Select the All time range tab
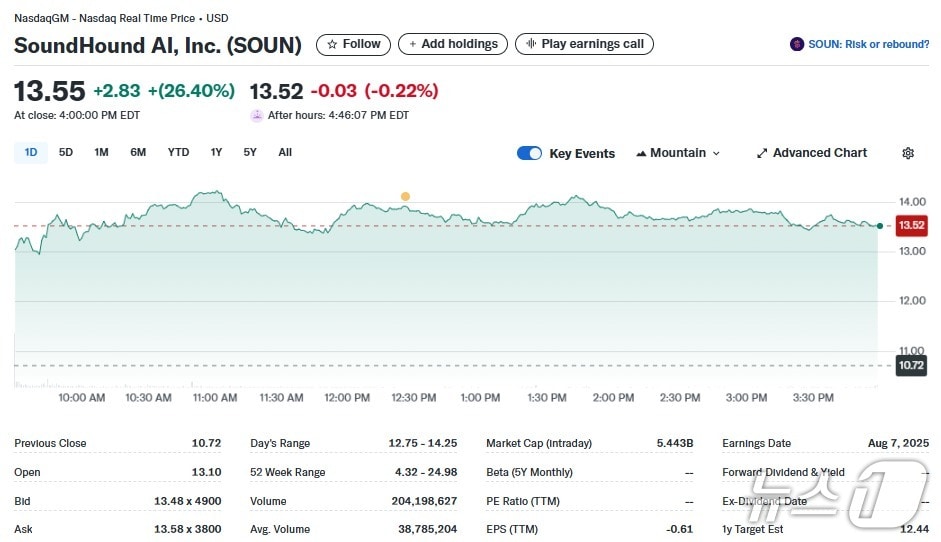941x542 pixels. pyautogui.click(x=285, y=152)
